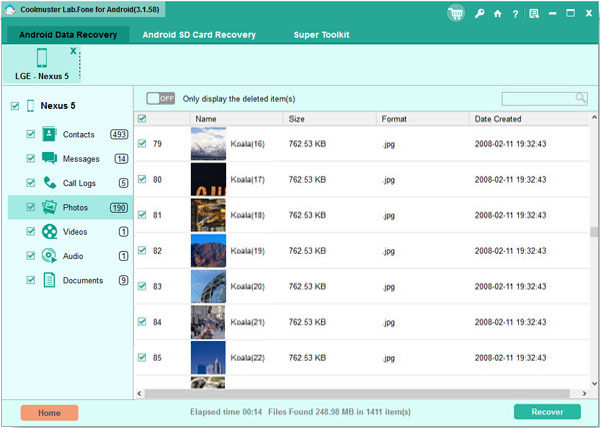Switch to Android SD Card Recovery tab

pyautogui.click(x=199, y=35)
